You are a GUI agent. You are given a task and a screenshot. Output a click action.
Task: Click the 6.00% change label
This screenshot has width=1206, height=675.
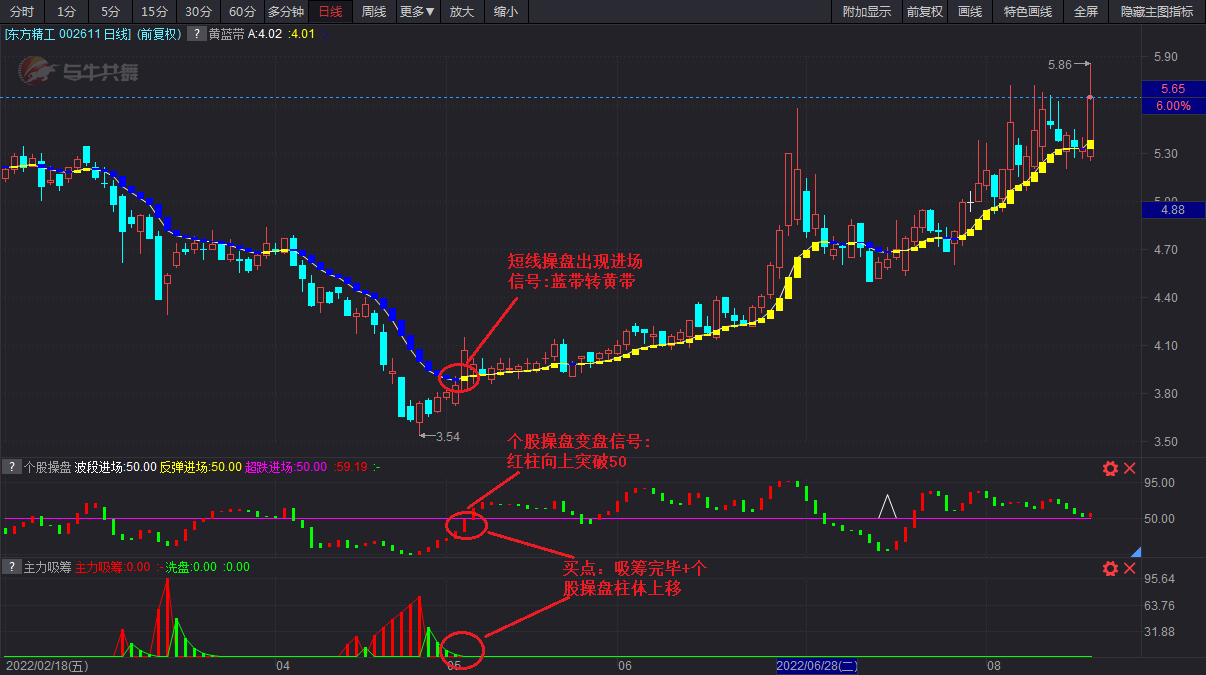click(1172, 105)
